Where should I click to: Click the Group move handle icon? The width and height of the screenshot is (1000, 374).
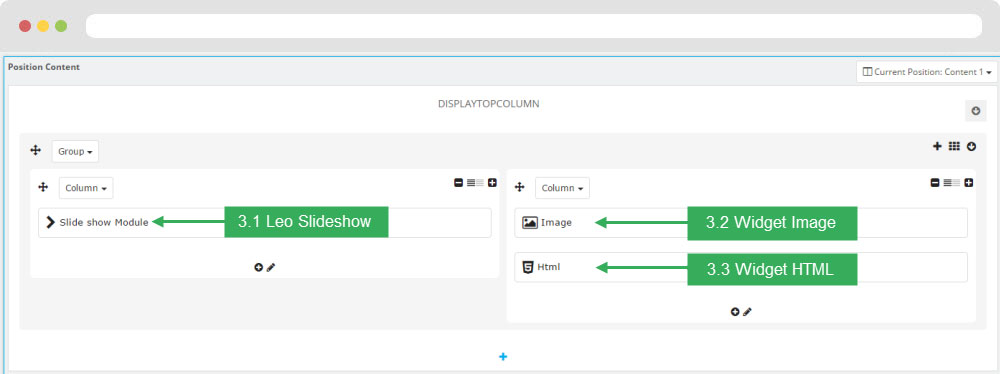pyautogui.click(x=36, y=151)
